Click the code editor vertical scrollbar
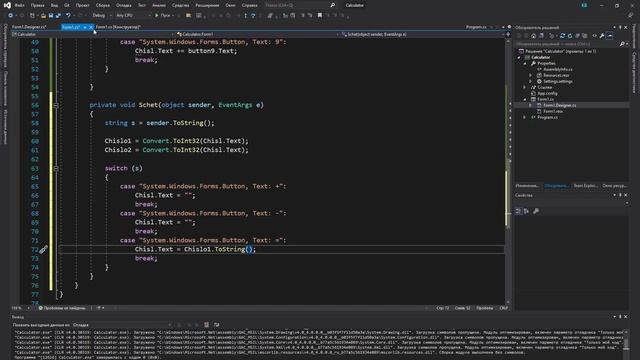This screenshot has height=360, width=640. [507, 171]
